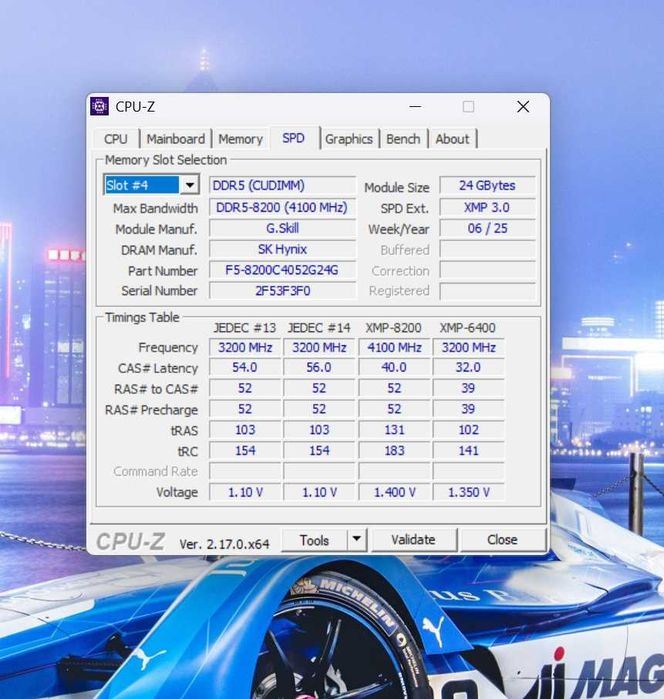This screenshot has height=699, width=664.
Task: Click the XMP 3.0 SPD Ext. value
Action: point(487,207)
